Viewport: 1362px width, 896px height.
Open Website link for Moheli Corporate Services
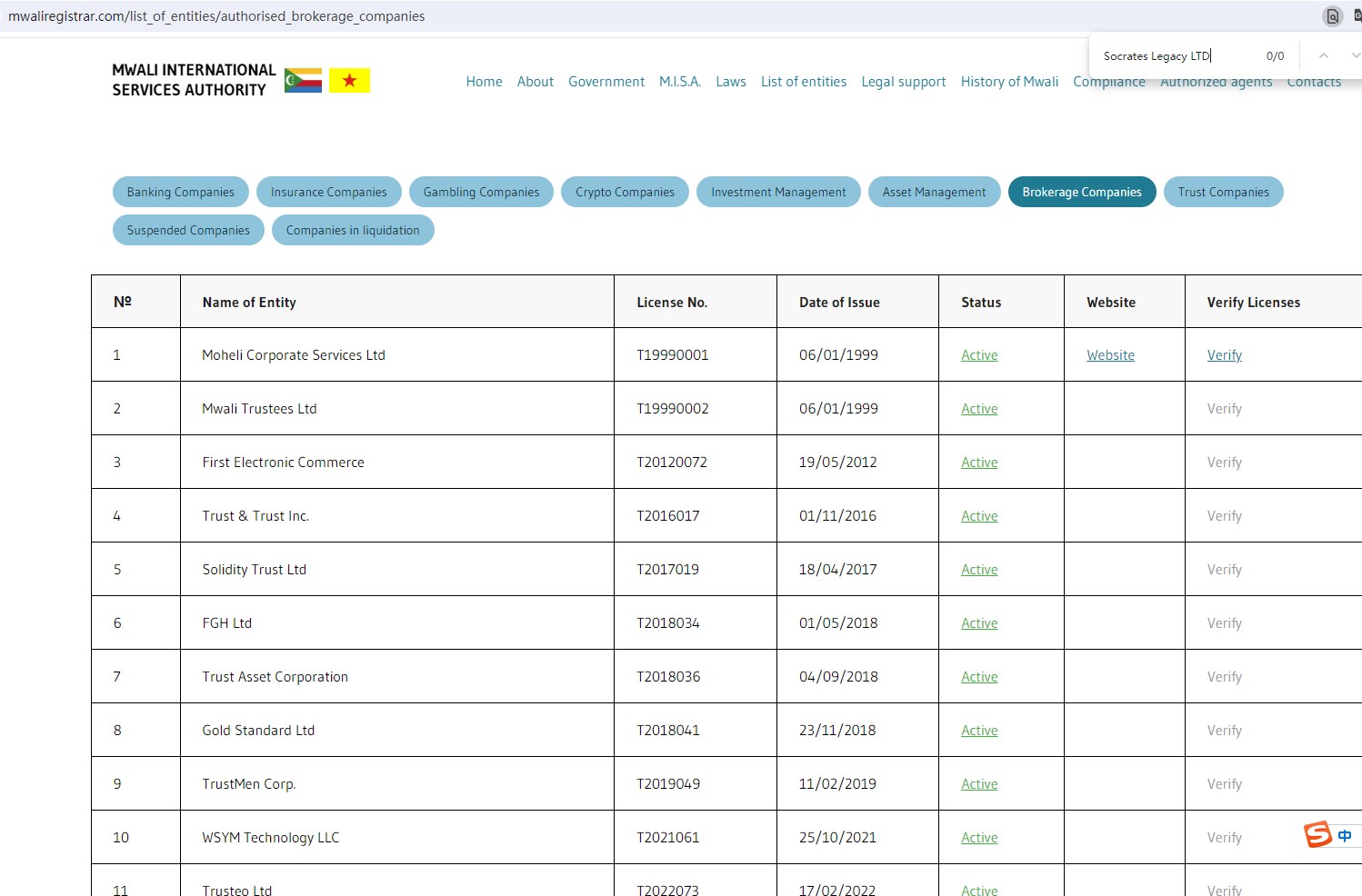point(1110,355)
